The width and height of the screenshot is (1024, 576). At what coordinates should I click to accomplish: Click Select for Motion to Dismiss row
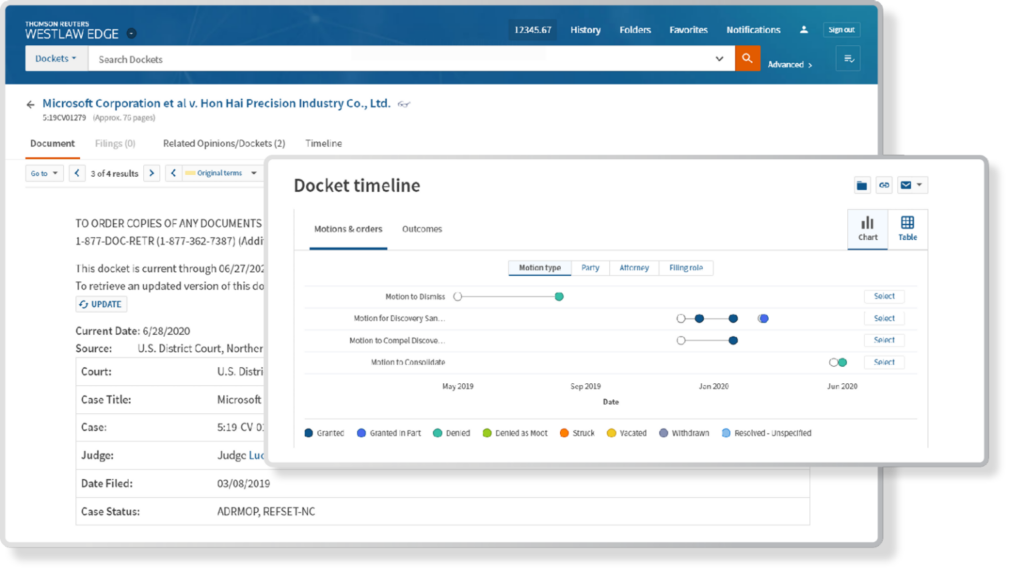point(884,296)
